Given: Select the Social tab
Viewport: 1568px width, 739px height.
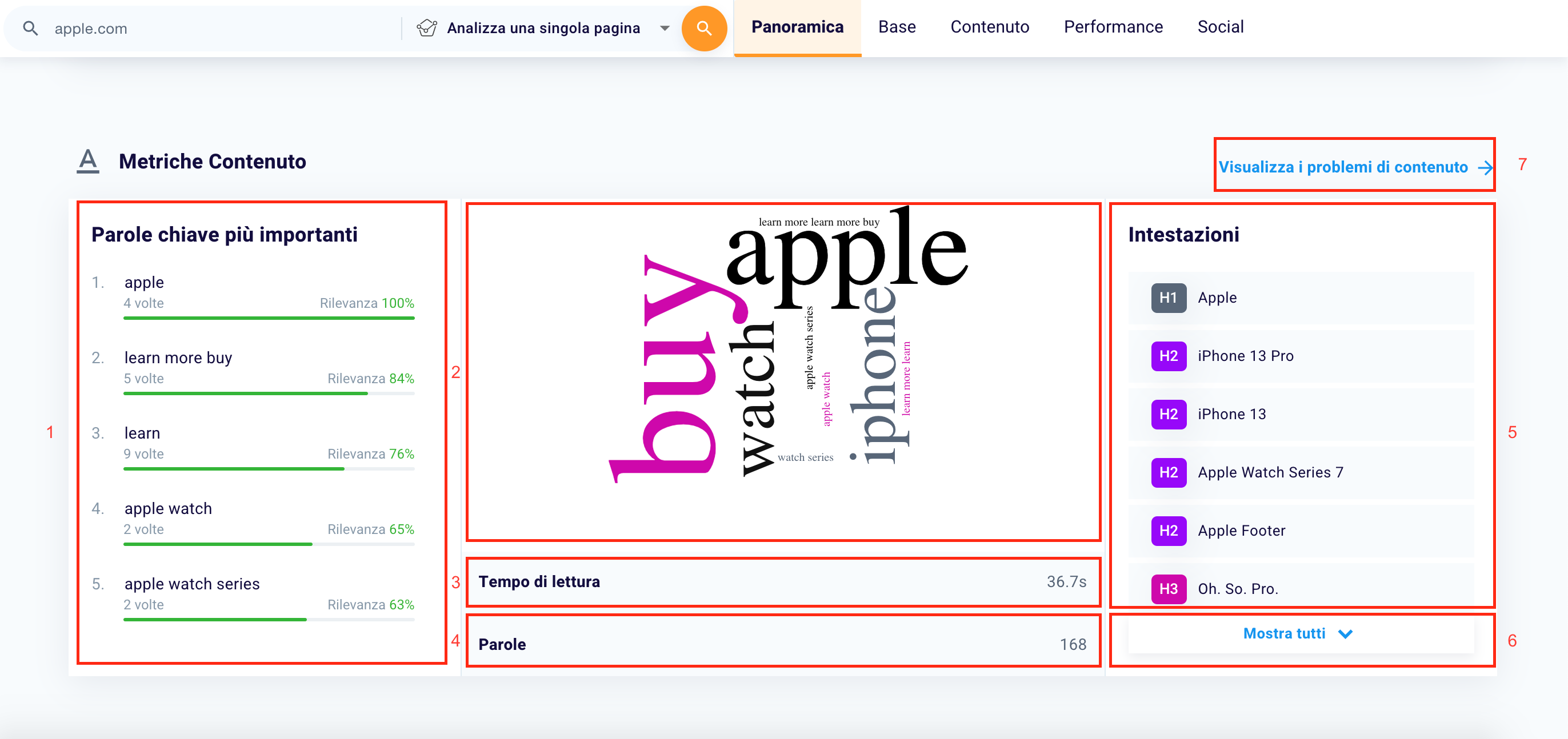Looking at the screenshot, I should click(1221, 27).
